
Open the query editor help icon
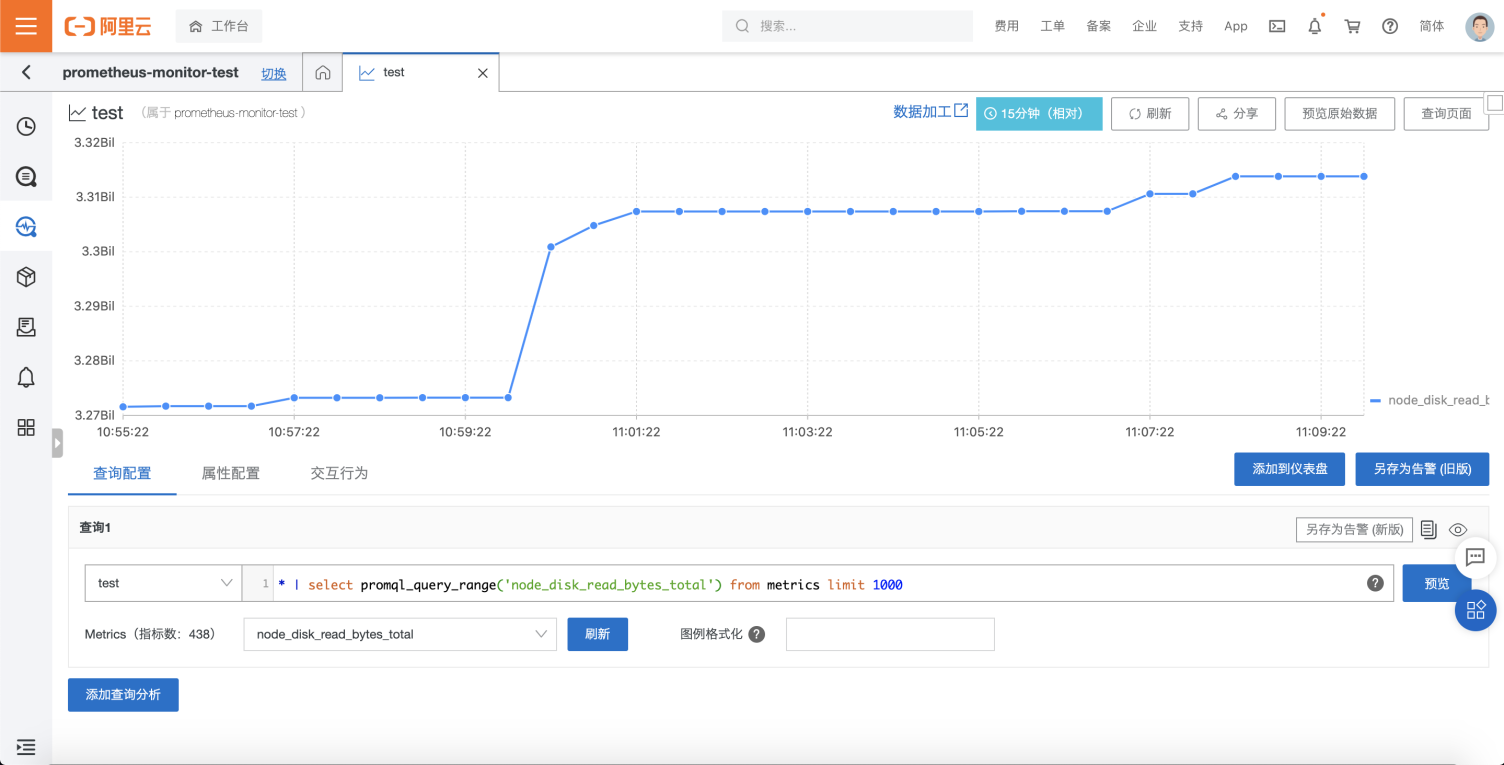(1375, 583)
